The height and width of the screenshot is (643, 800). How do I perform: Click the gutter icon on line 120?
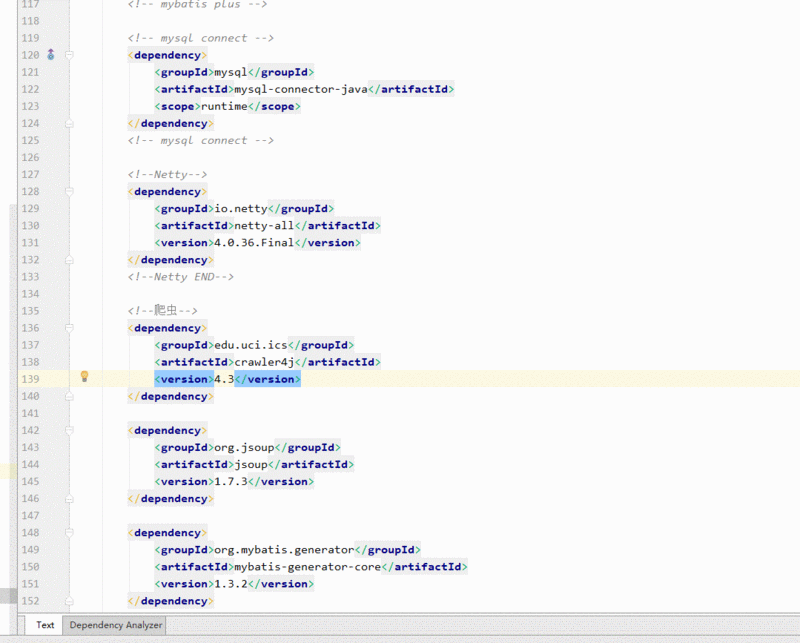click(x=51, y=55)
